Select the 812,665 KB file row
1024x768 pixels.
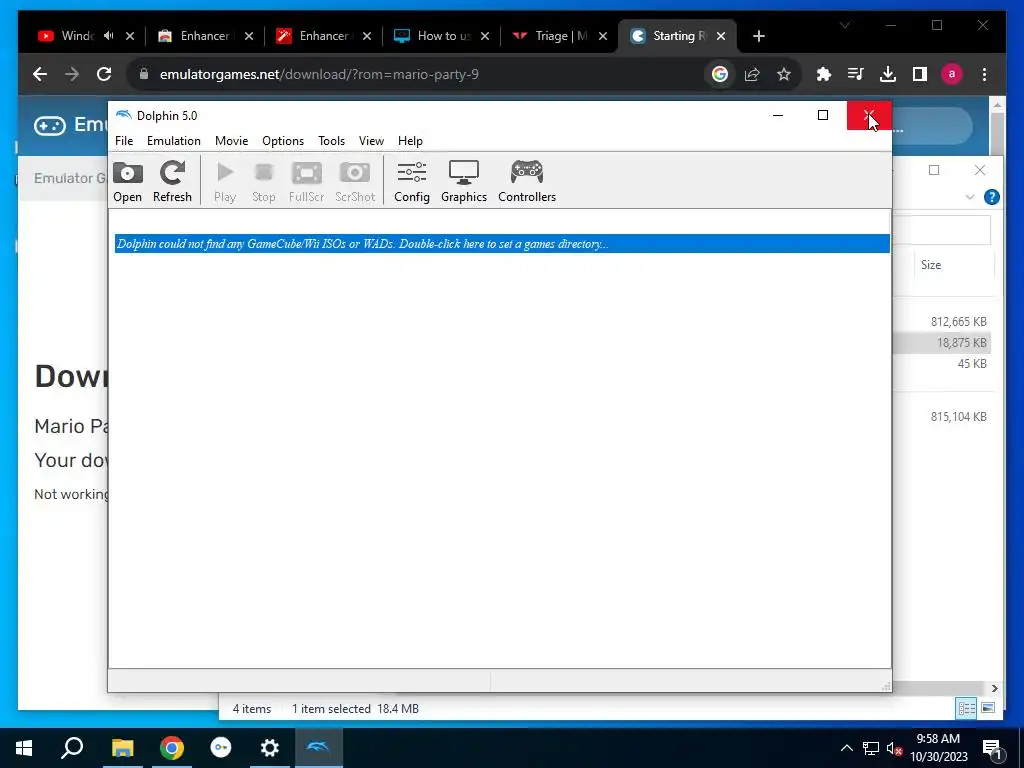[942, 321]
